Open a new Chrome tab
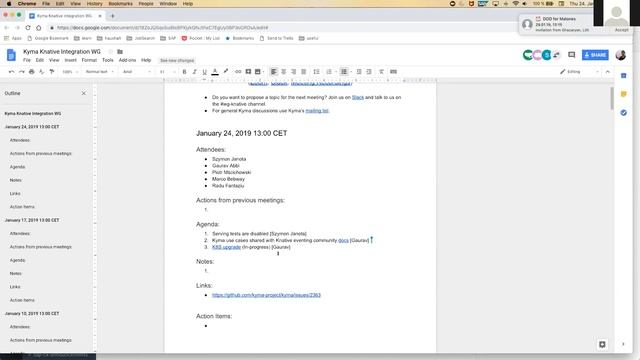The height and width of the screenshot is (360, 640). click(x=112, y=16)
